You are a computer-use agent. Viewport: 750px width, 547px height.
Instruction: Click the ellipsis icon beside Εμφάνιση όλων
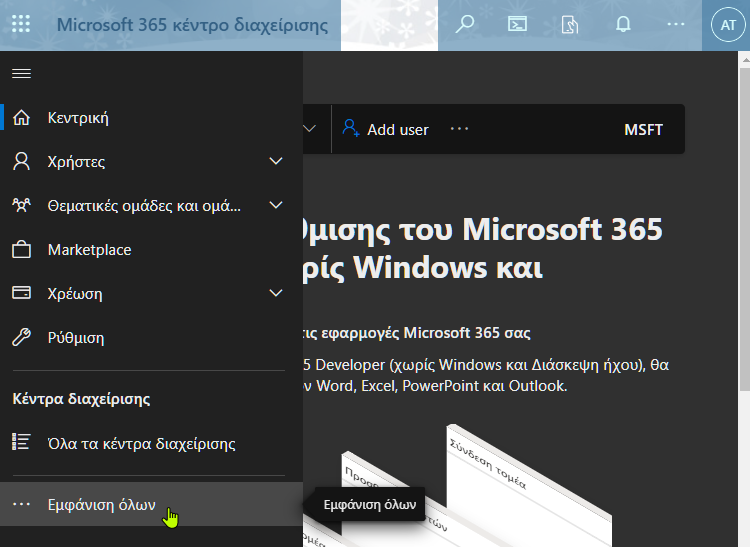click(22, 504)
